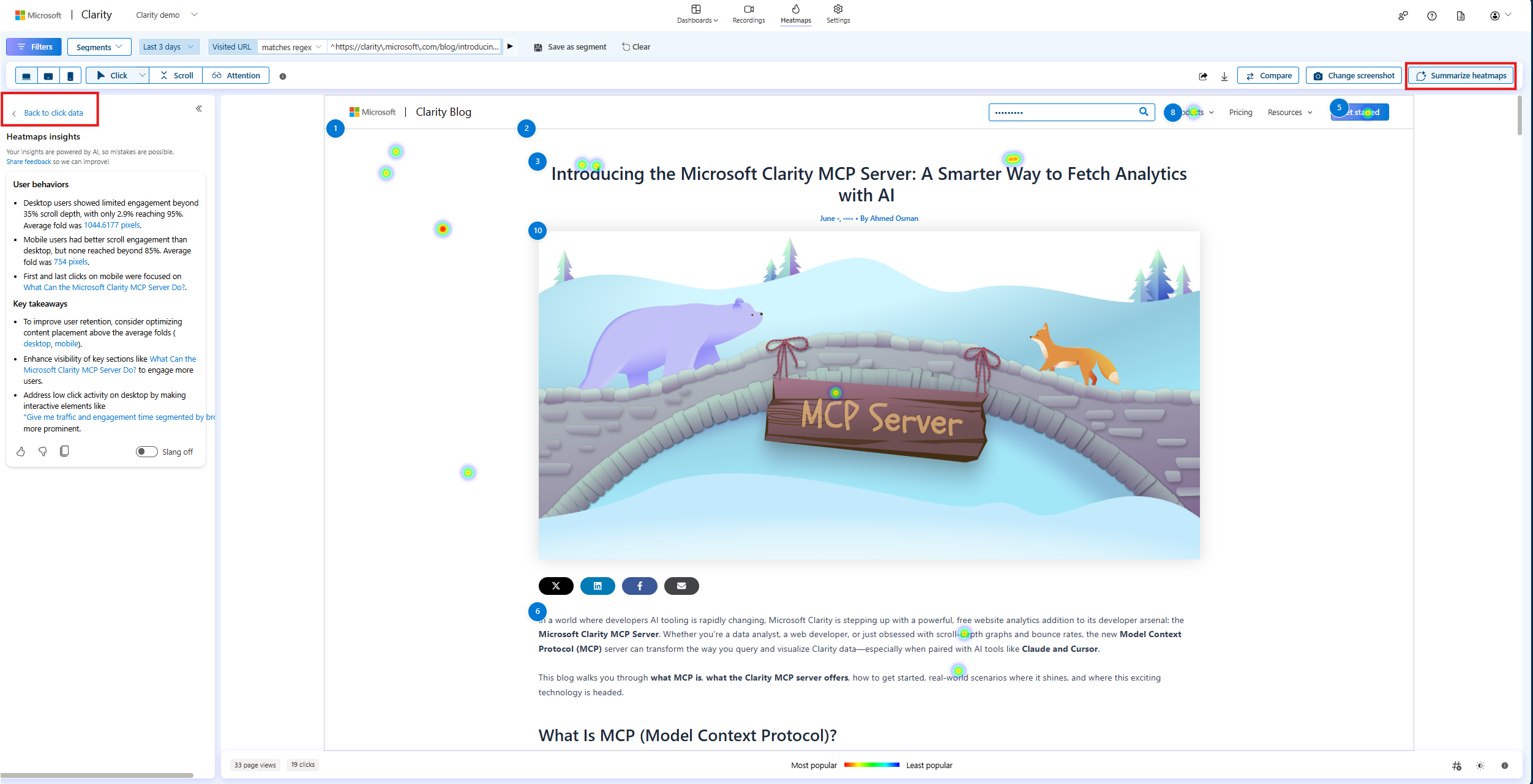Viewport: 1533px width, 784px height.
Task: Toggle the click rank hashtag icon
Action: click(1456, 766)
